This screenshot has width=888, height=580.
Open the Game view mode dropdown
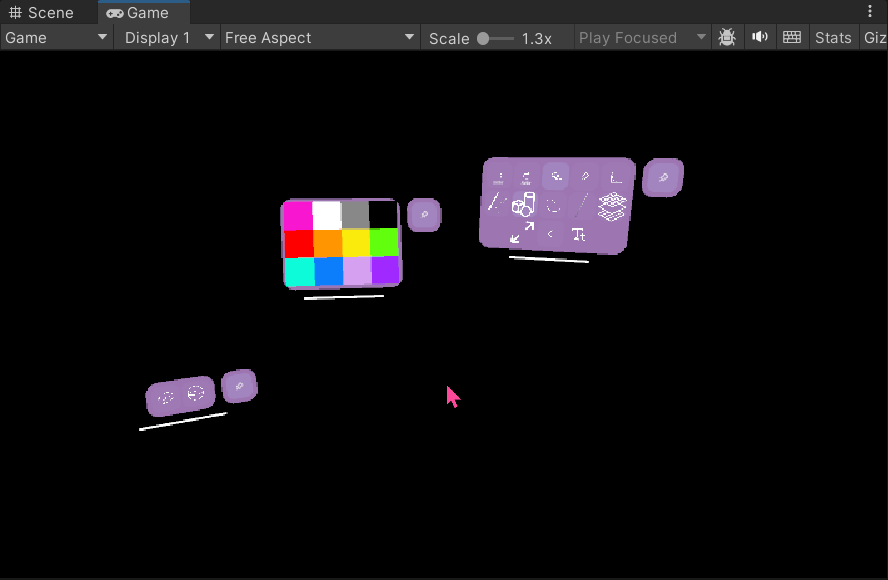click(x=56, y=38)
